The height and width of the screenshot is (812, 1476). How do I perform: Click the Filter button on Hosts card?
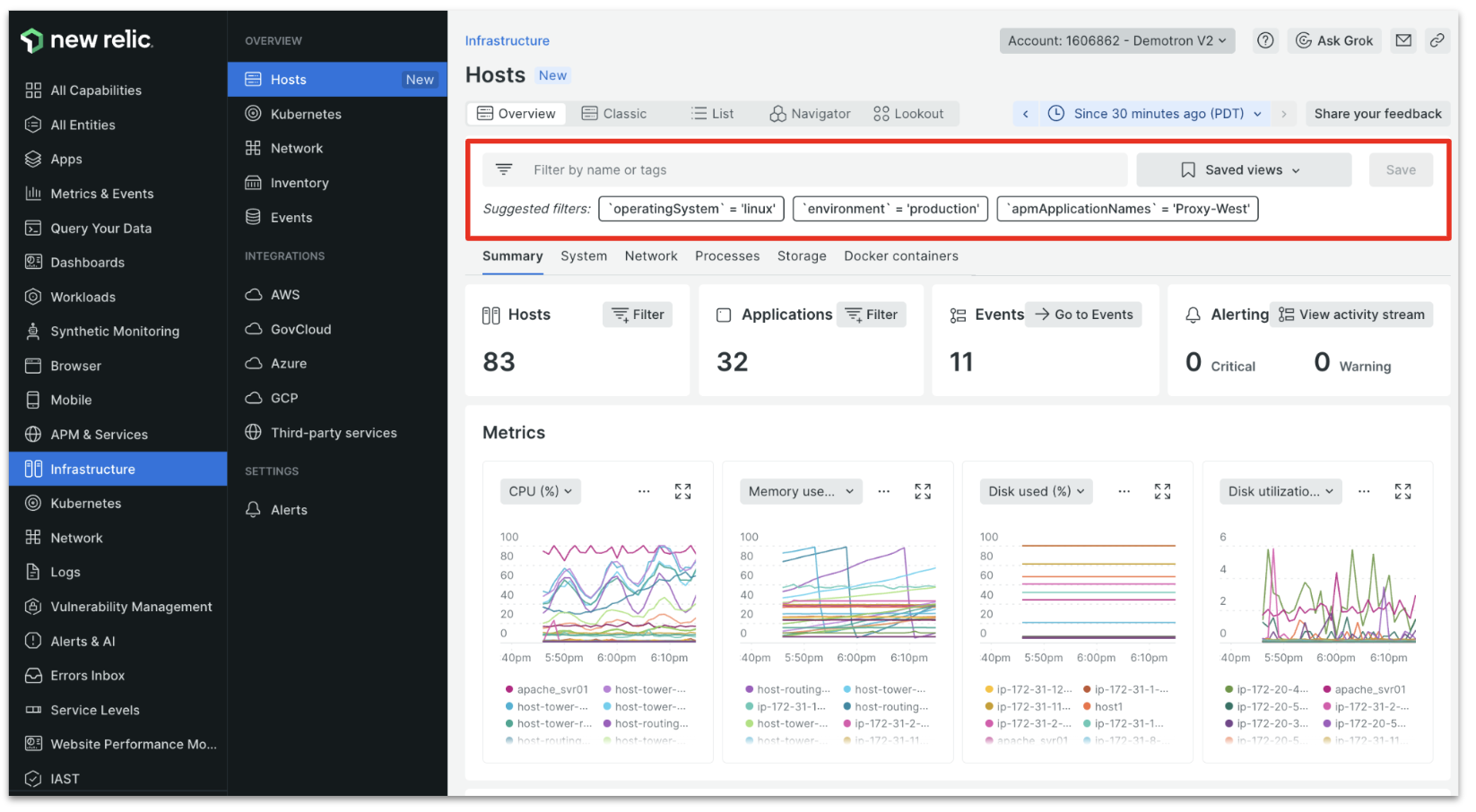click(638, 315)
